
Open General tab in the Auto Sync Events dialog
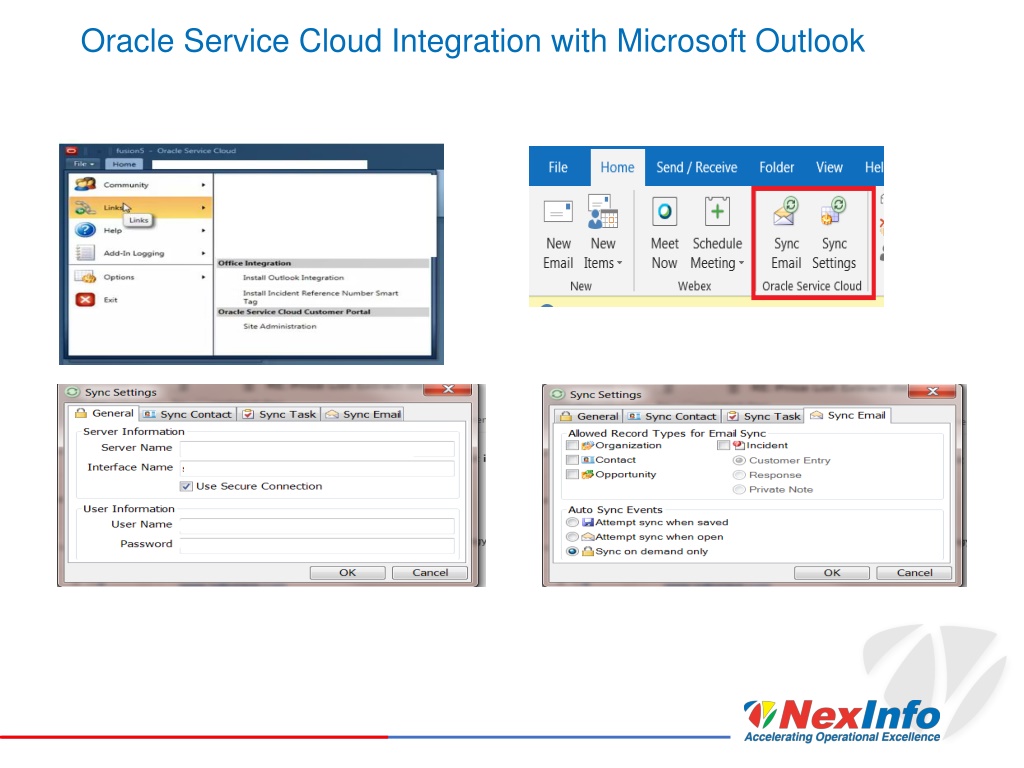click(x=589, y=416)
